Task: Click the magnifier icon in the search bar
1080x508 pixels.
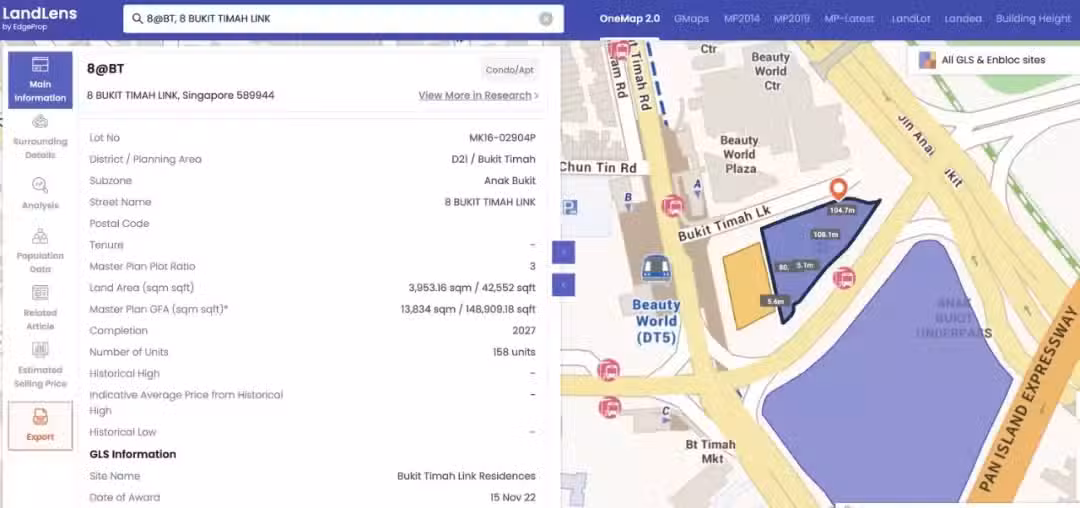Action: point(136,19)
